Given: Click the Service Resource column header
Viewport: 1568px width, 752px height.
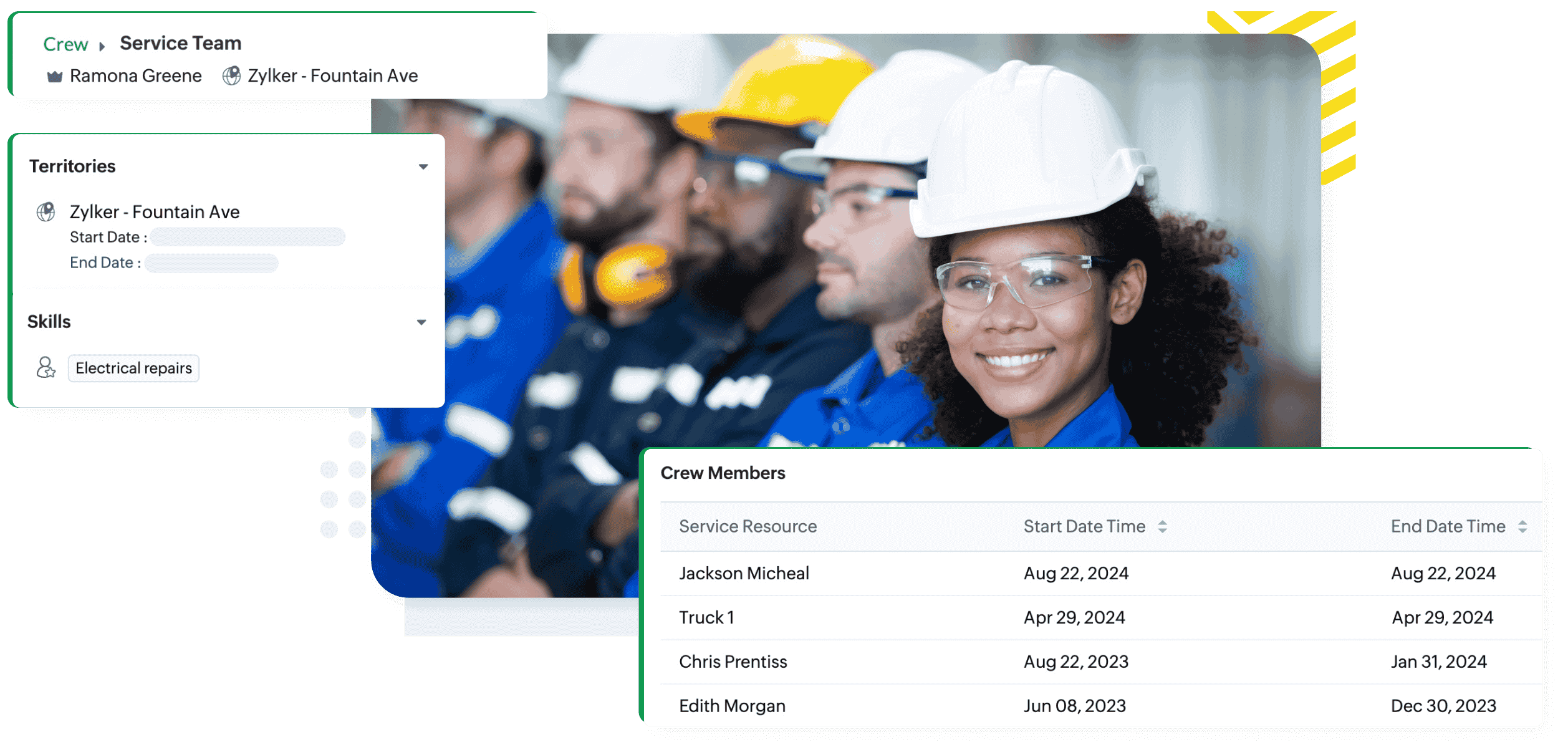Looking at the screenshot, I should pyautogui.click(x=748, y=526).
